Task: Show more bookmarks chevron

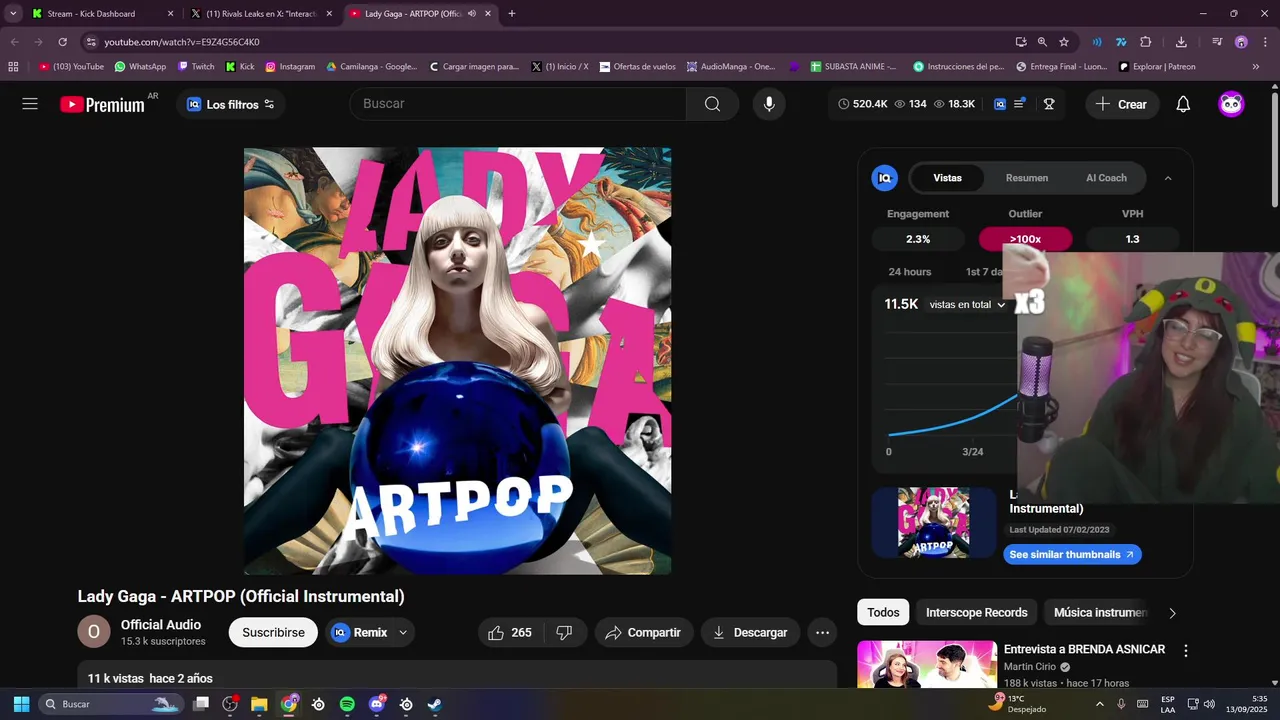Action: tap(1256, 67)
